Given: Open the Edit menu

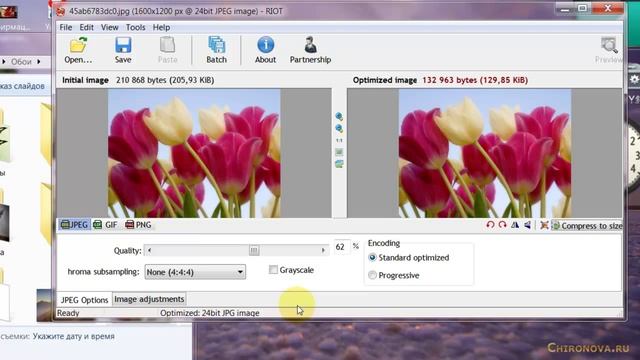Looking at the screenshot, I should [87, 27].
